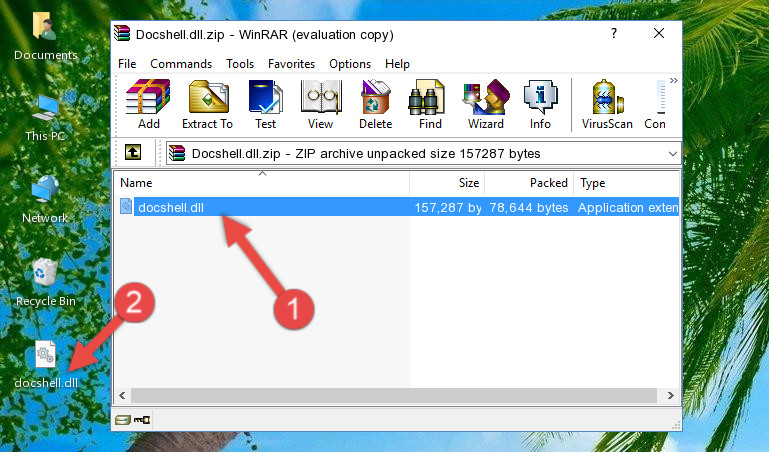769x452 pixels.
Task: Click the drive icon in status bar
Action: (x=123, y=420)
